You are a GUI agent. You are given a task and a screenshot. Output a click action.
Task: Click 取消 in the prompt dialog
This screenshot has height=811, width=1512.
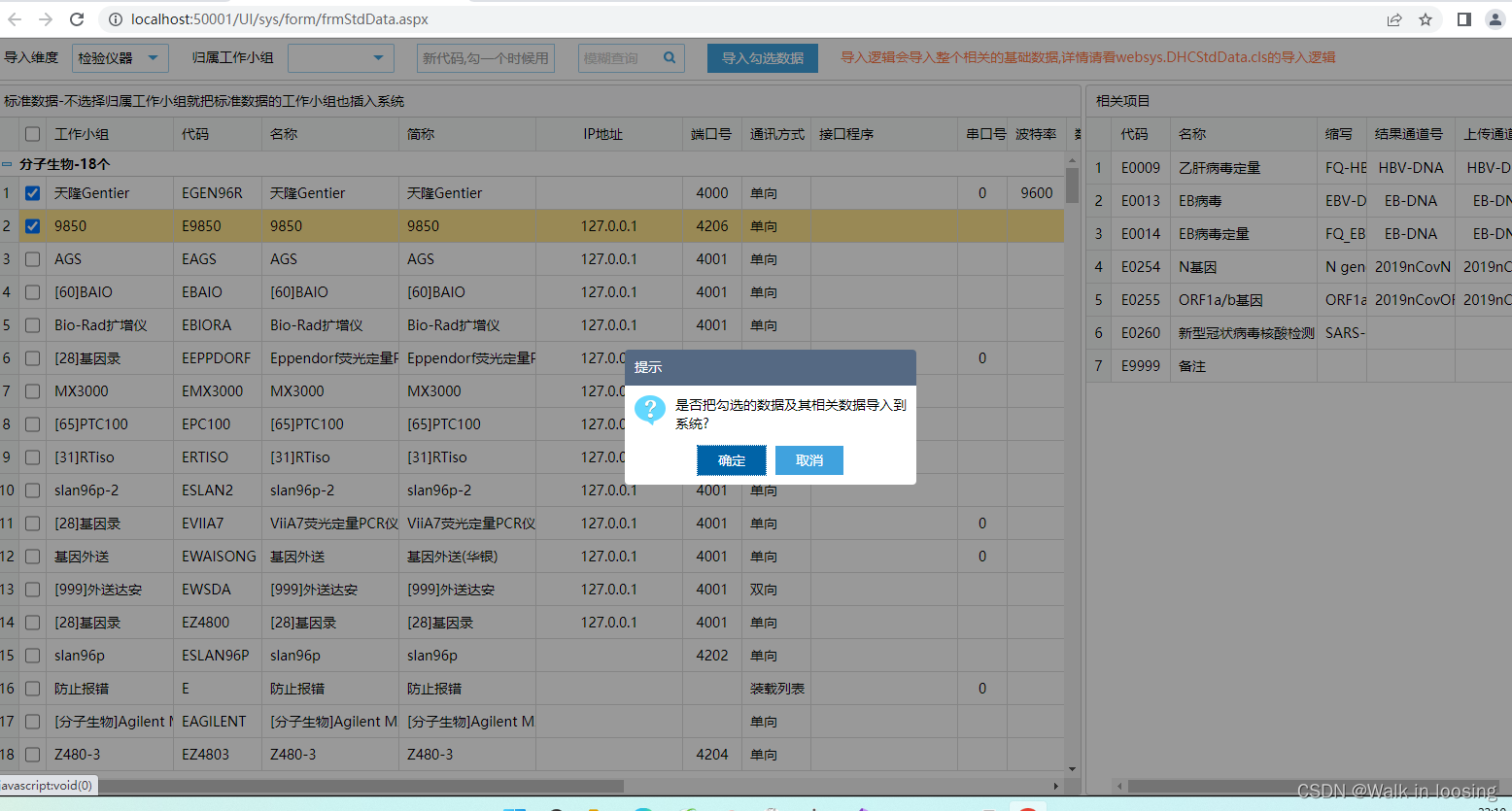pyautogui.click(x=809, y=460)
